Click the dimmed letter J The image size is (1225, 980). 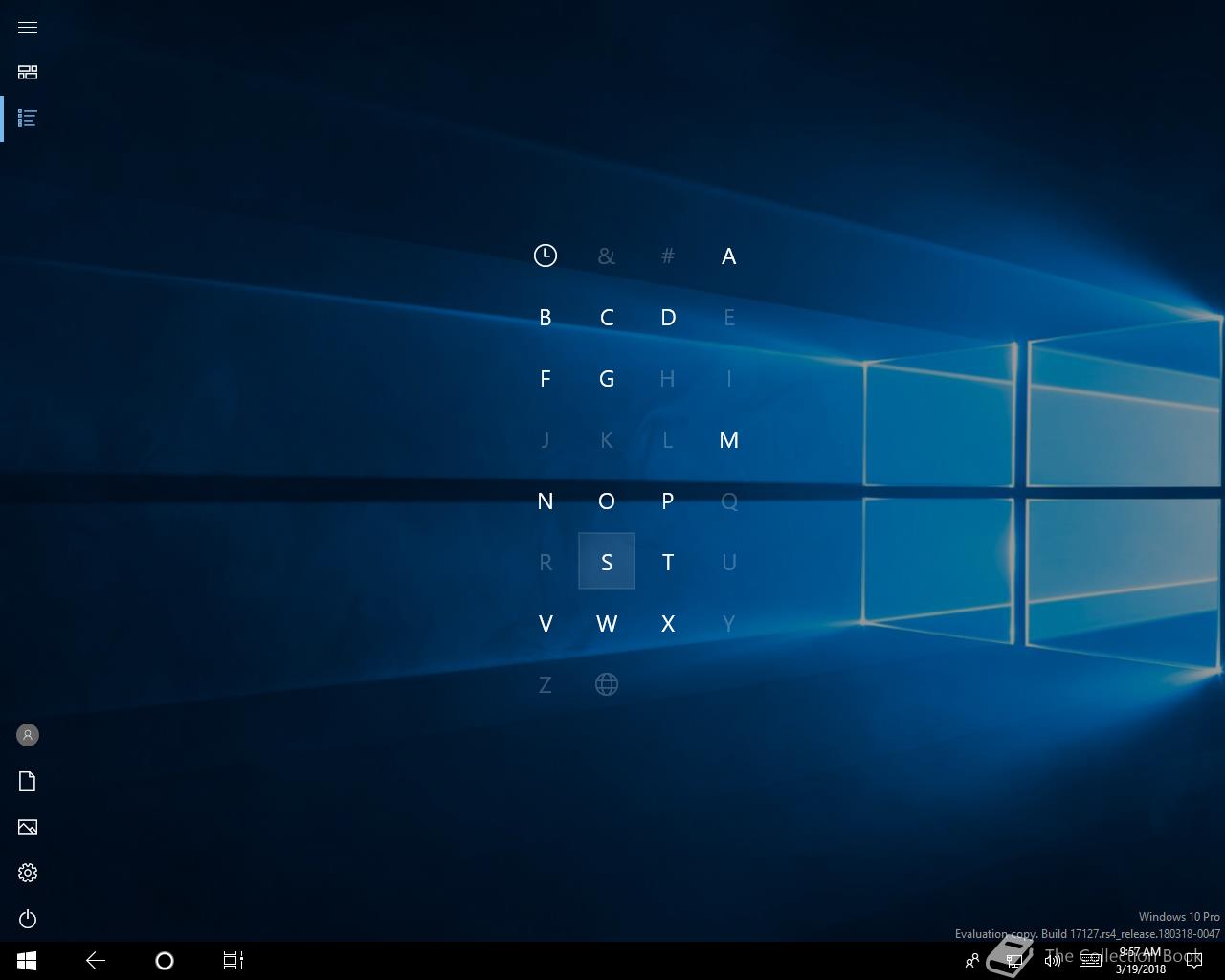(546, 439)
